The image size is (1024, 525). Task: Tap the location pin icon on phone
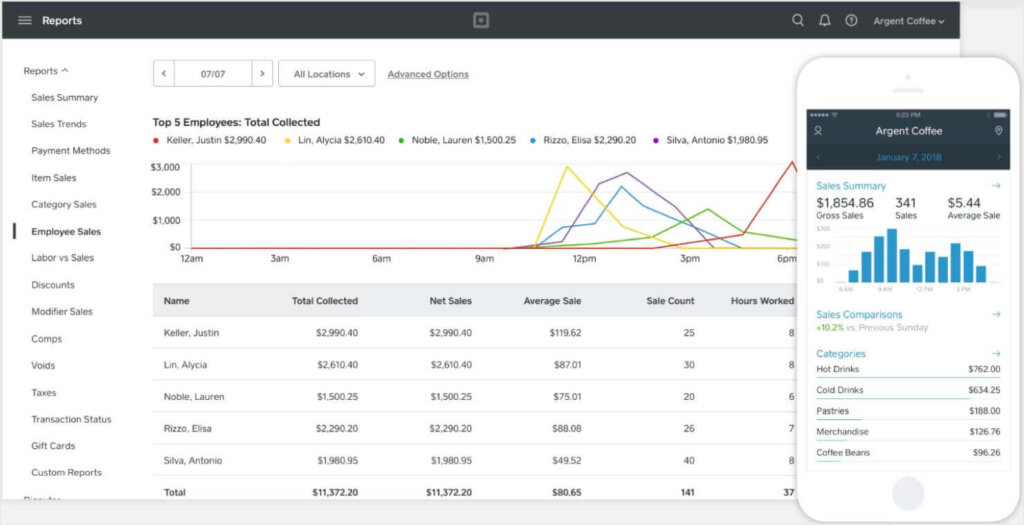[998, 131]
